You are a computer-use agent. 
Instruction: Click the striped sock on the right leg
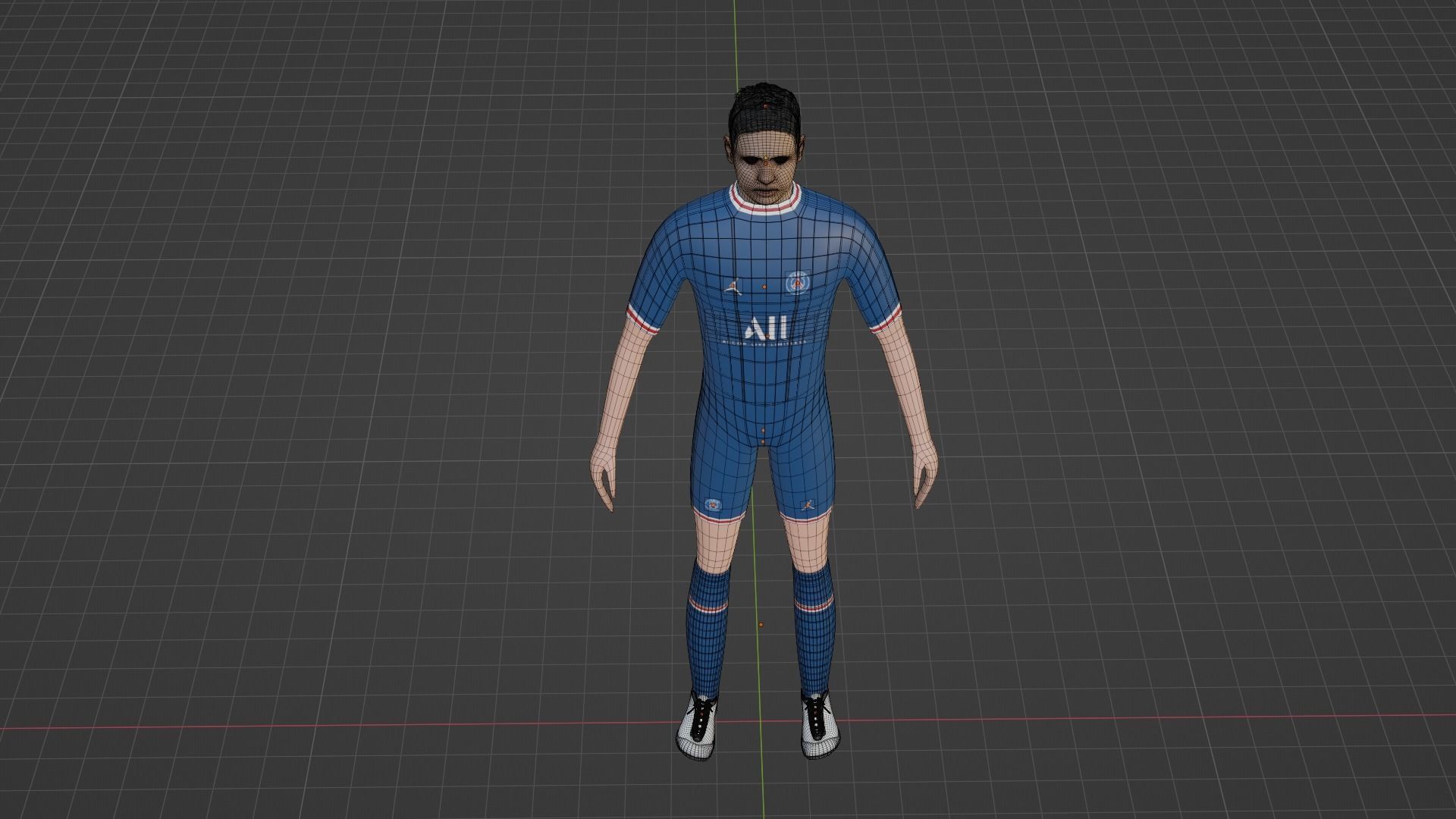[x=814, y=629]
